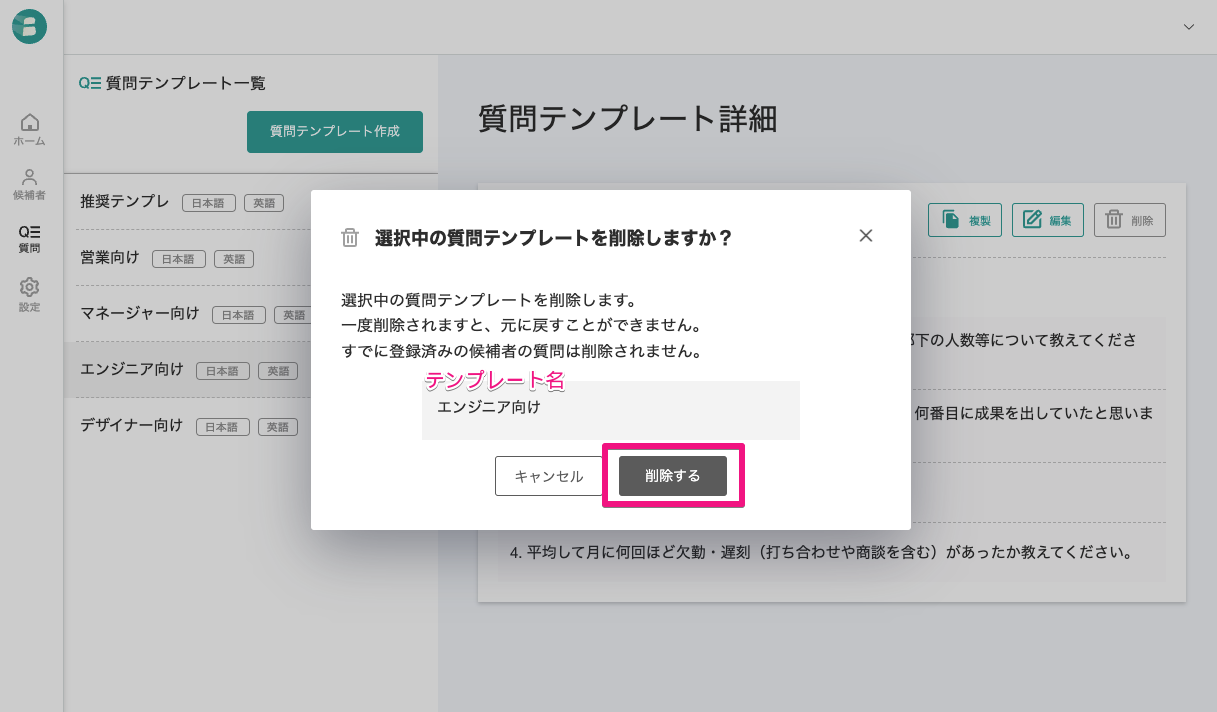
Task: Click the 削除 button in detail panel
Action: [x=1130, y=220]
